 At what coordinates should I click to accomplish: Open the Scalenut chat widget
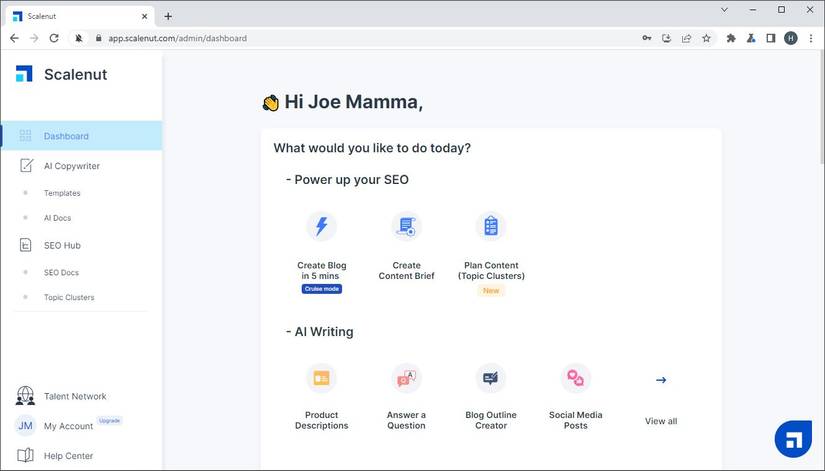click(x=793, y=439)
